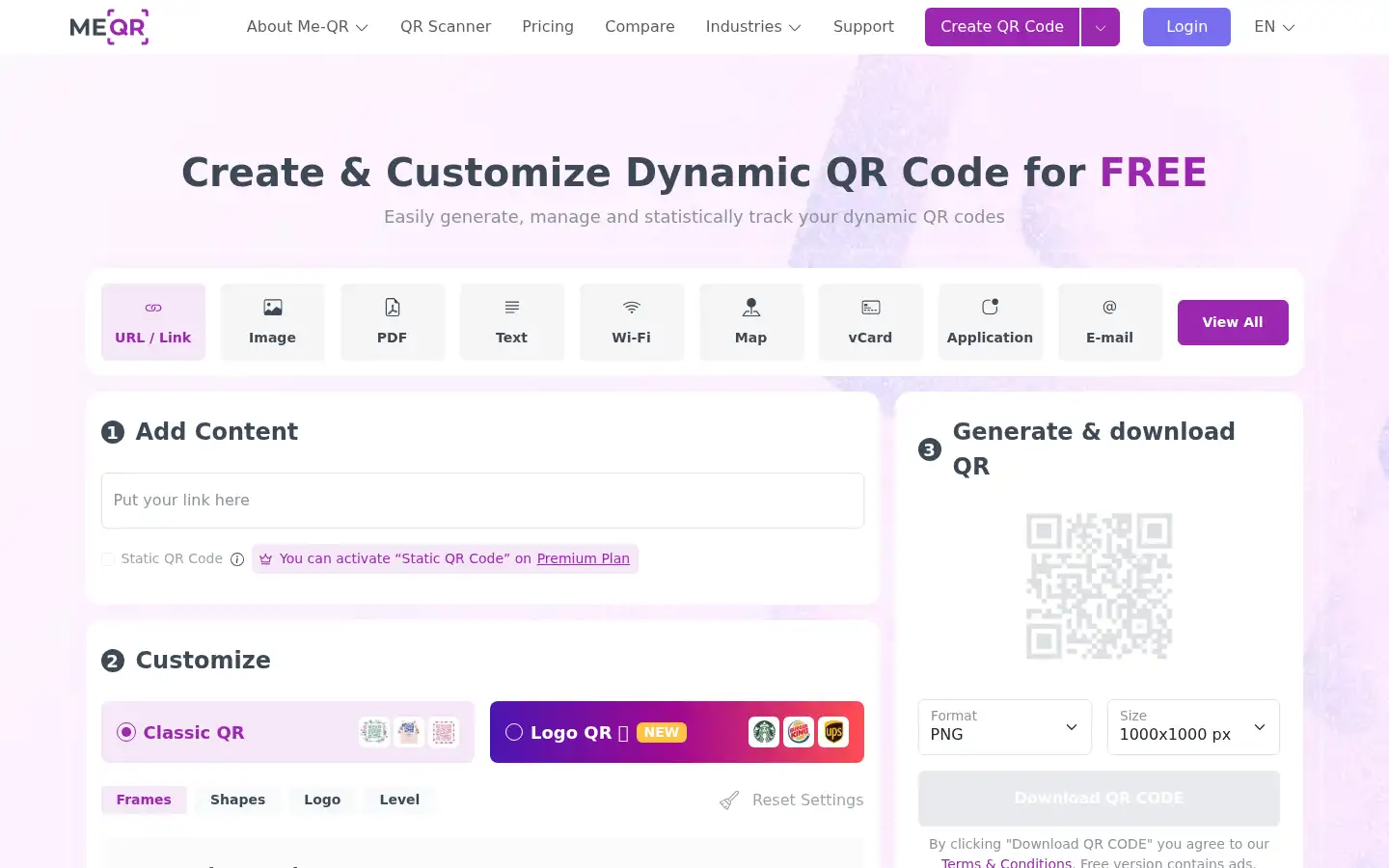Viewport: 1389px width, 868px height.
Task: Toggle the Static QR Code checkbox
Action: pyautogui.click(x=108, y=559)
